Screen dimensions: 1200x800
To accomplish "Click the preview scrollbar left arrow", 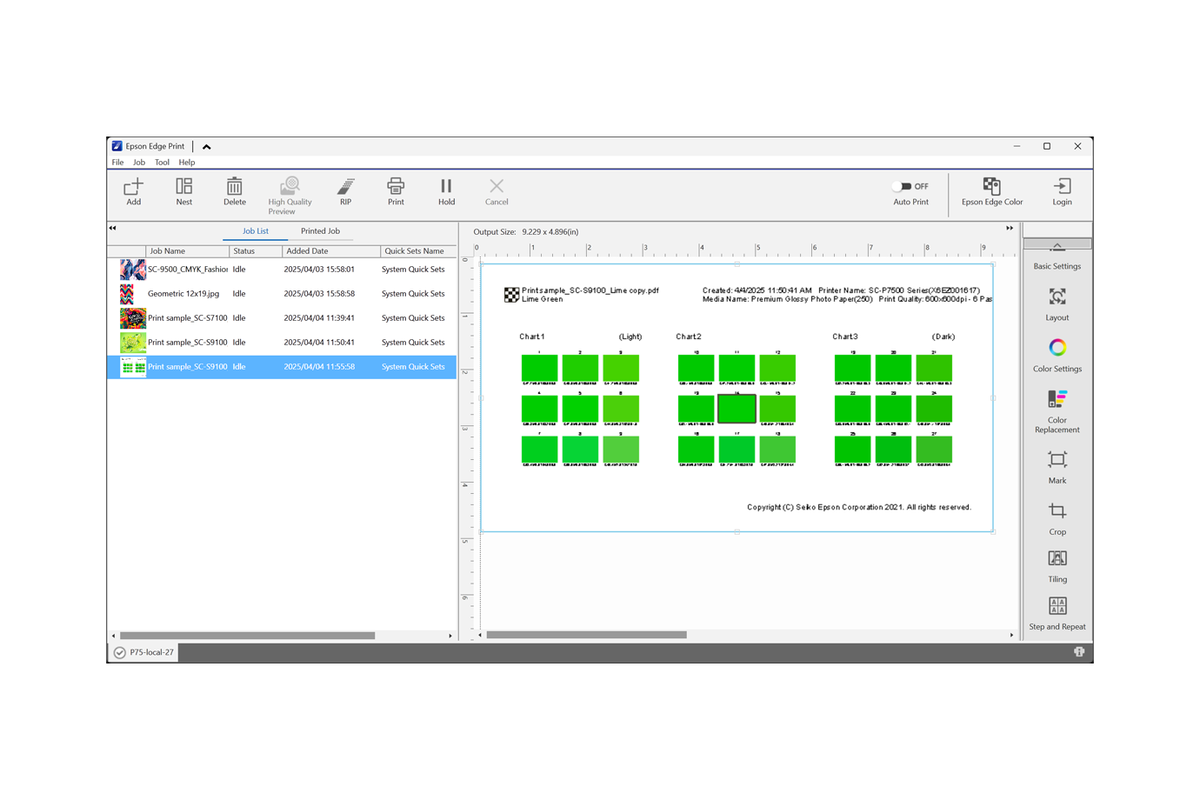I will [x=480, y=635].
